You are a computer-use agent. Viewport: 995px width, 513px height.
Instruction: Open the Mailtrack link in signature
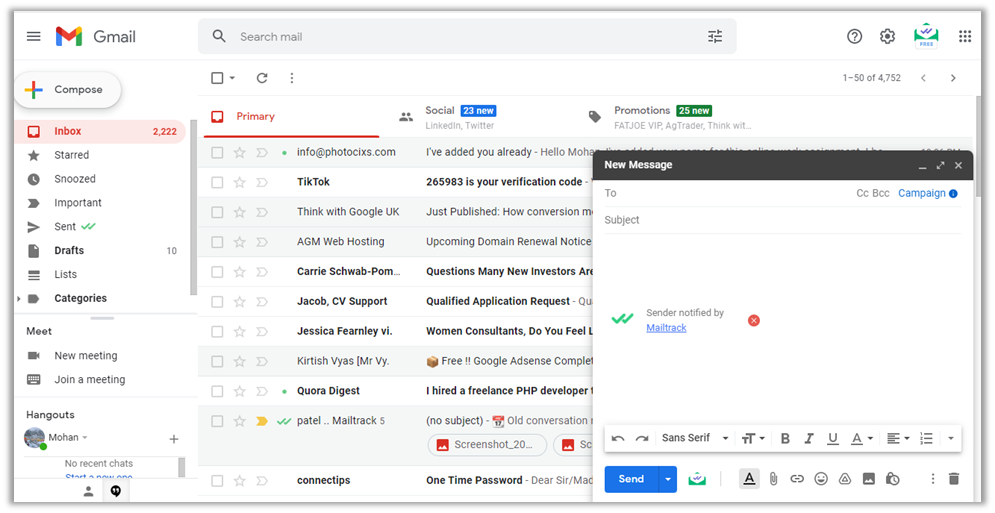(x=666, y=328)
